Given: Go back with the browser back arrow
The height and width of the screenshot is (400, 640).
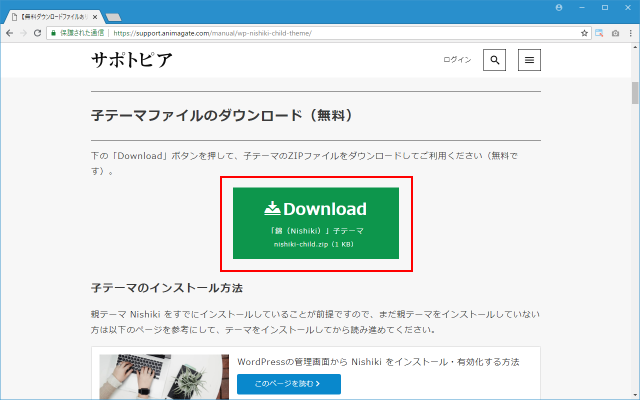Looking at the screenshot, I should click(x=9, y=33).
